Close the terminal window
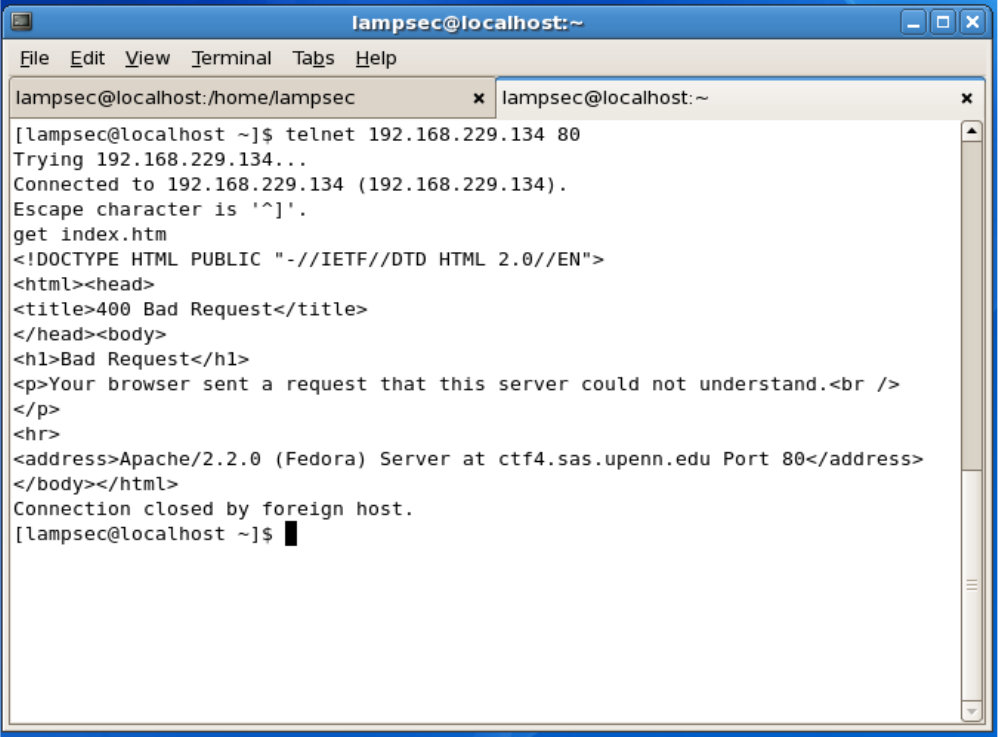 coord(972,22)
